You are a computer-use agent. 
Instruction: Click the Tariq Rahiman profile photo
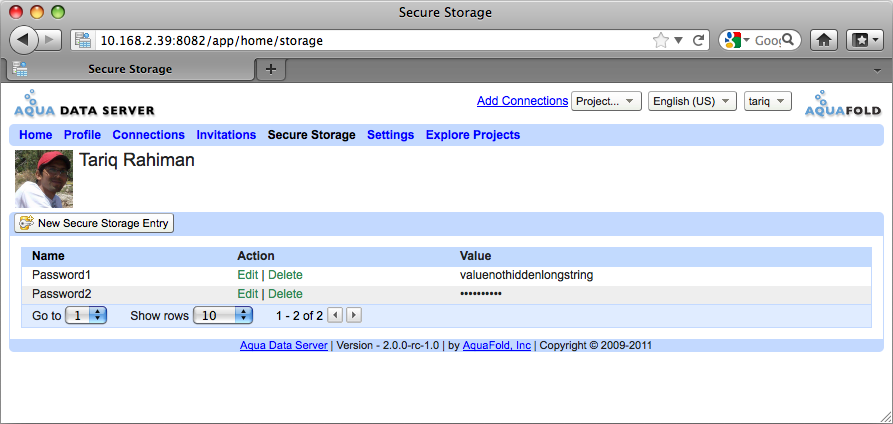click(x=44, y=179)
